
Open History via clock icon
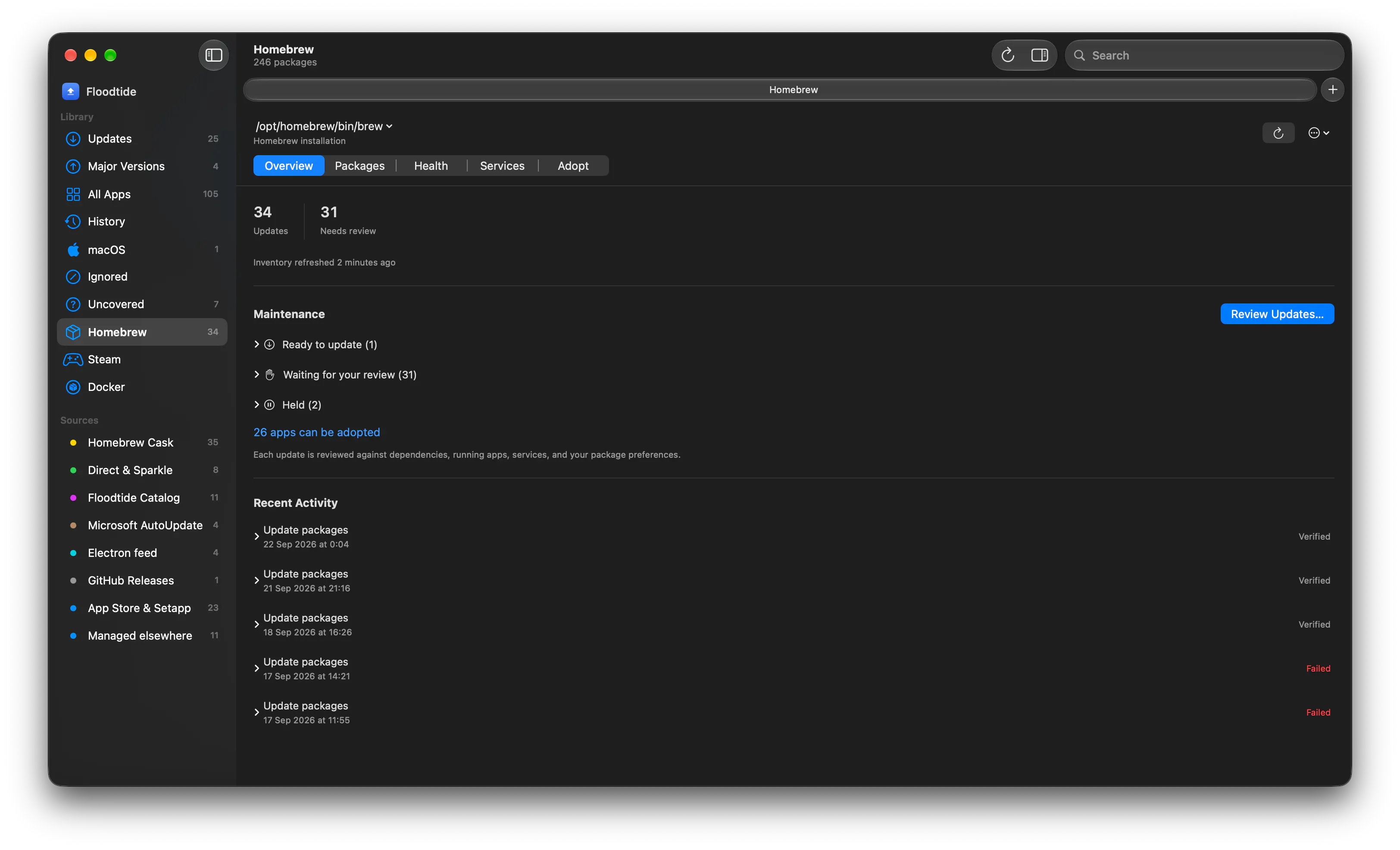point(73,222)
